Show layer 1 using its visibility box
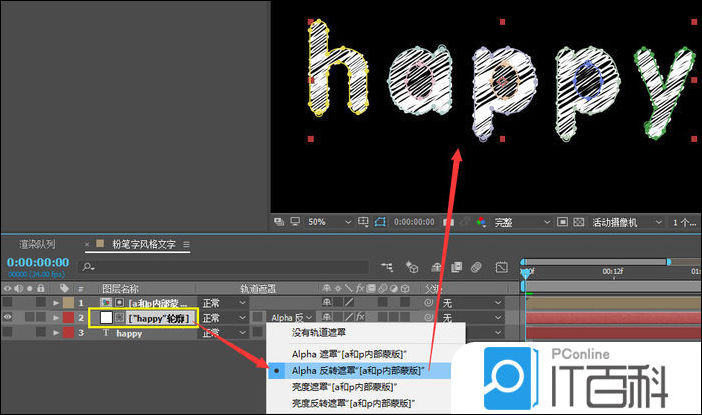Screen dimensions: 702x415 point(7,303)
